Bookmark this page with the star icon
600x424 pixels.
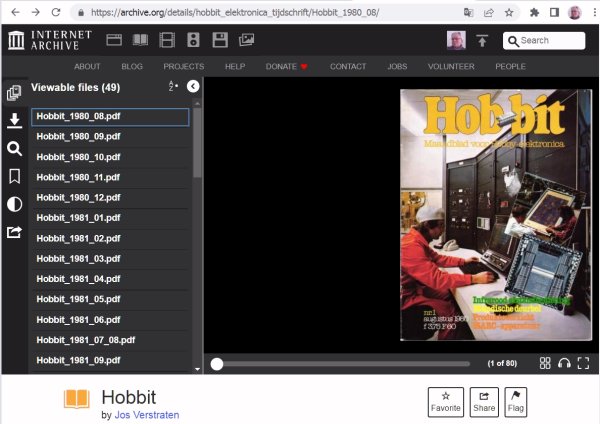pos(509,13)
